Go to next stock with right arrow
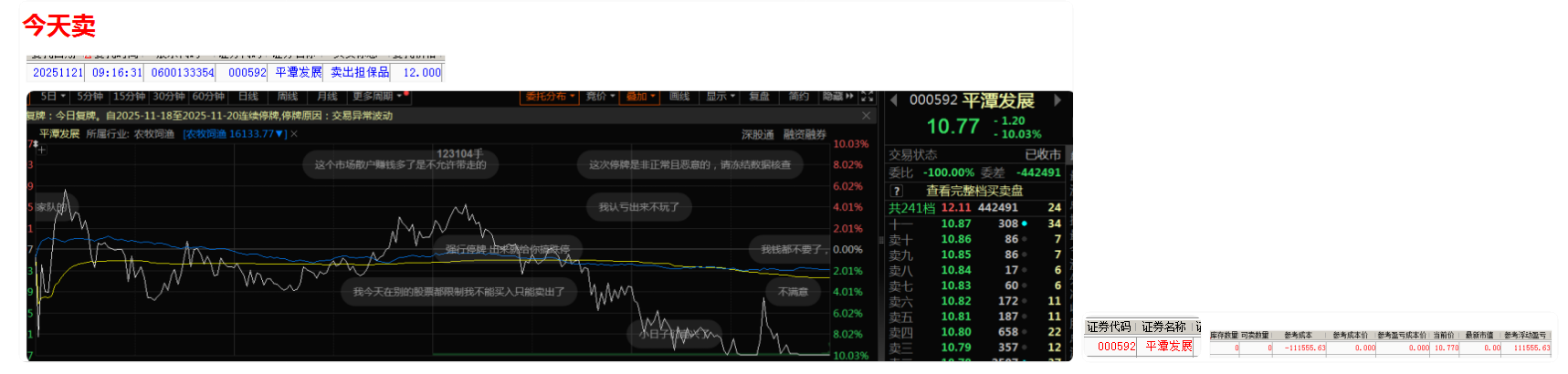Screen dimensions: 1568x374 coord(1058,100)
